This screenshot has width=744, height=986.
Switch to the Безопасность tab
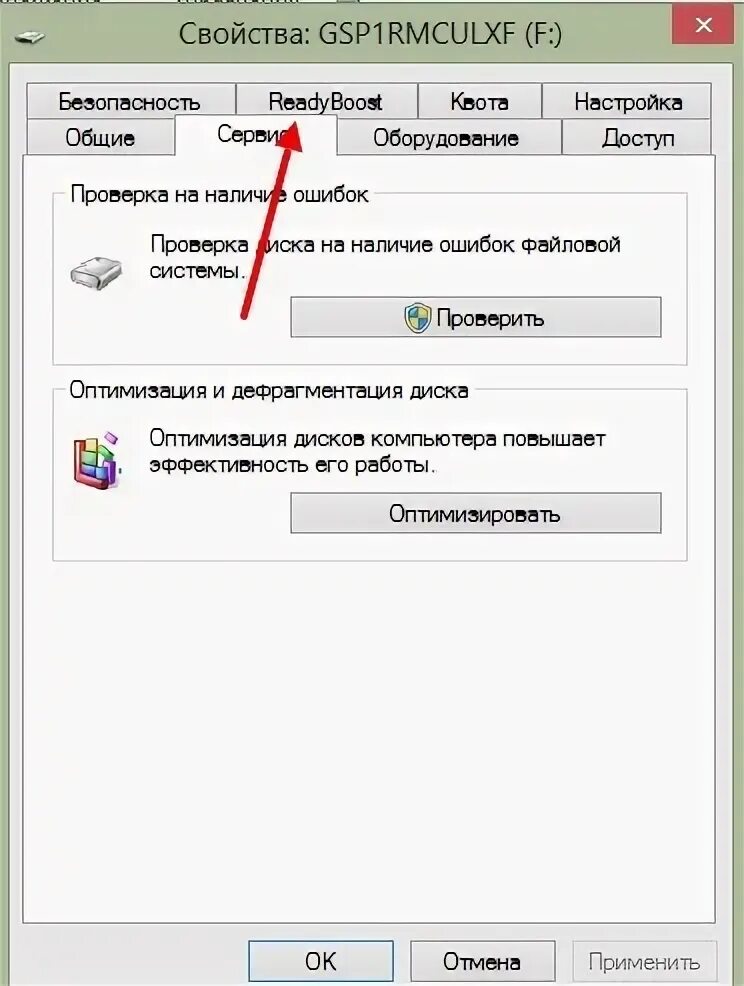[x=130, y=101]
